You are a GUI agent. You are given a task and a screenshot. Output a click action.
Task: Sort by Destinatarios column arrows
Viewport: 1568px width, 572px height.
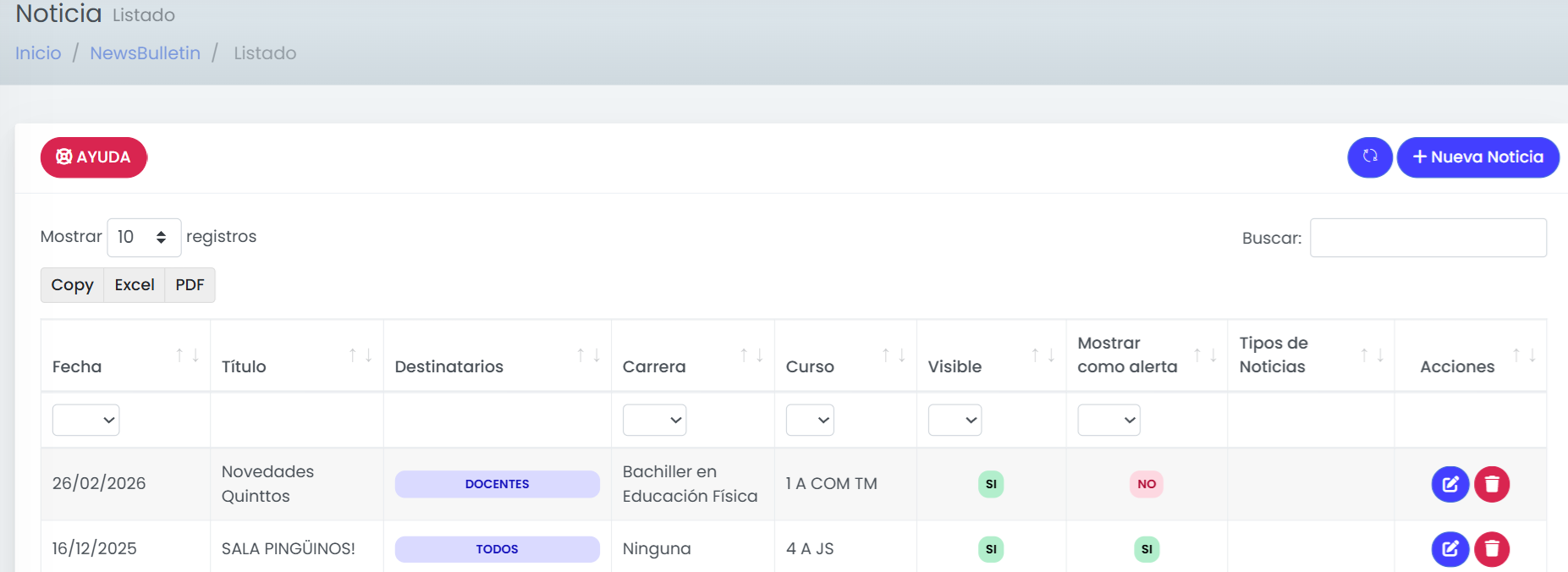(x=588, y=355)
